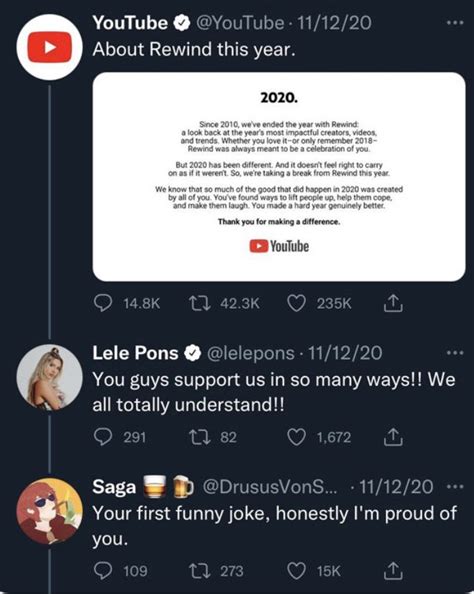
Task: View Lele Pons's profile picture
Action: 50,378
